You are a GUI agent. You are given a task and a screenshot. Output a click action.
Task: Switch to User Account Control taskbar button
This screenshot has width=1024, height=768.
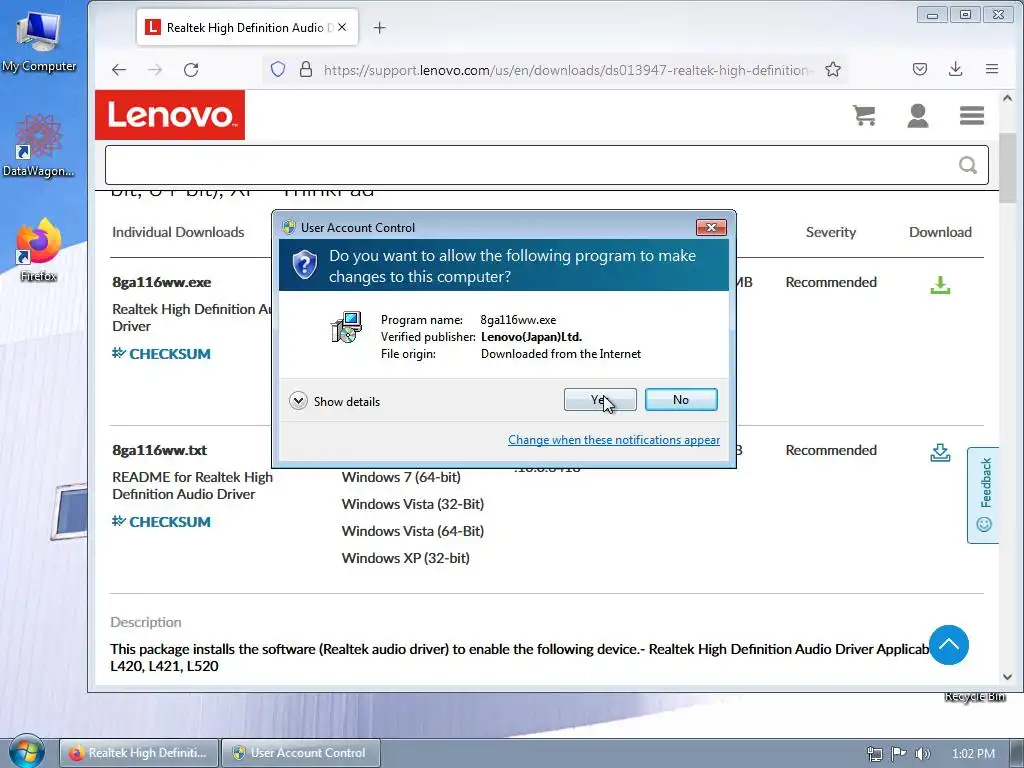pos(300,753)
